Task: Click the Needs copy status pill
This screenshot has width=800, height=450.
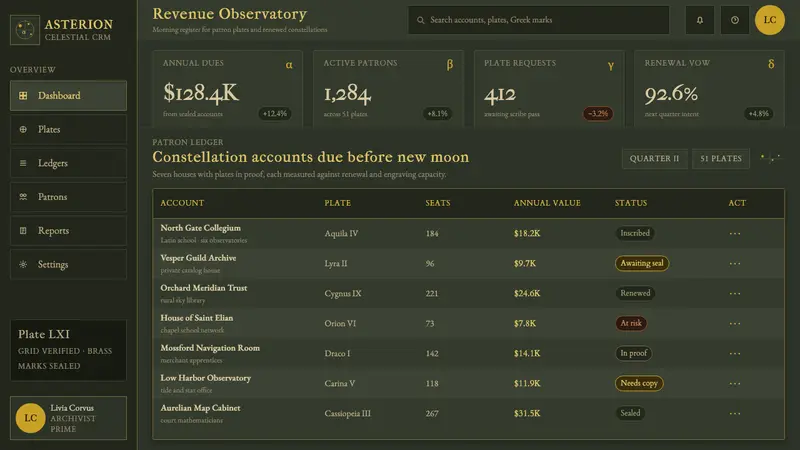Action: [x=639, y=383]
